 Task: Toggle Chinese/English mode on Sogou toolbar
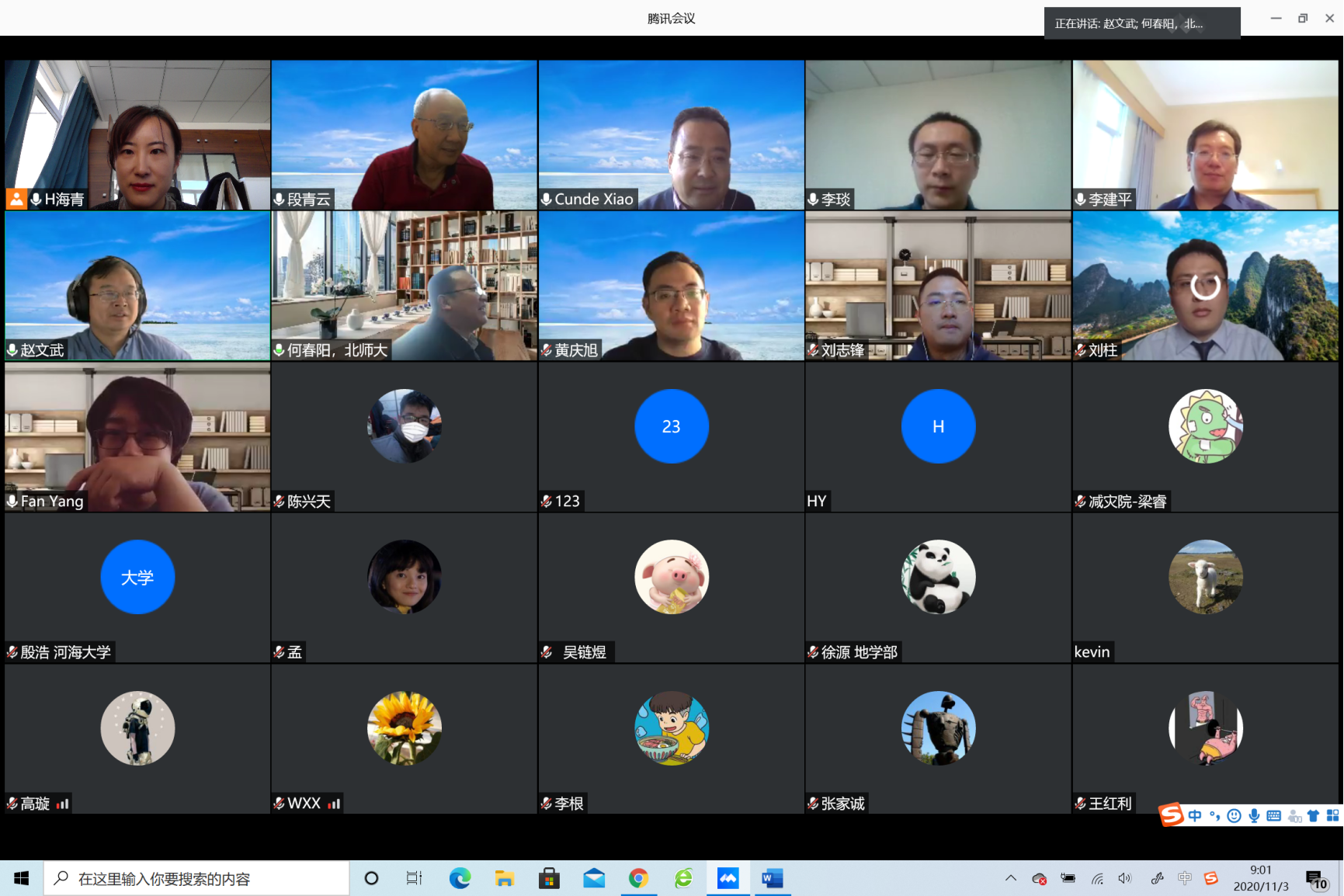pos(1195,815)
